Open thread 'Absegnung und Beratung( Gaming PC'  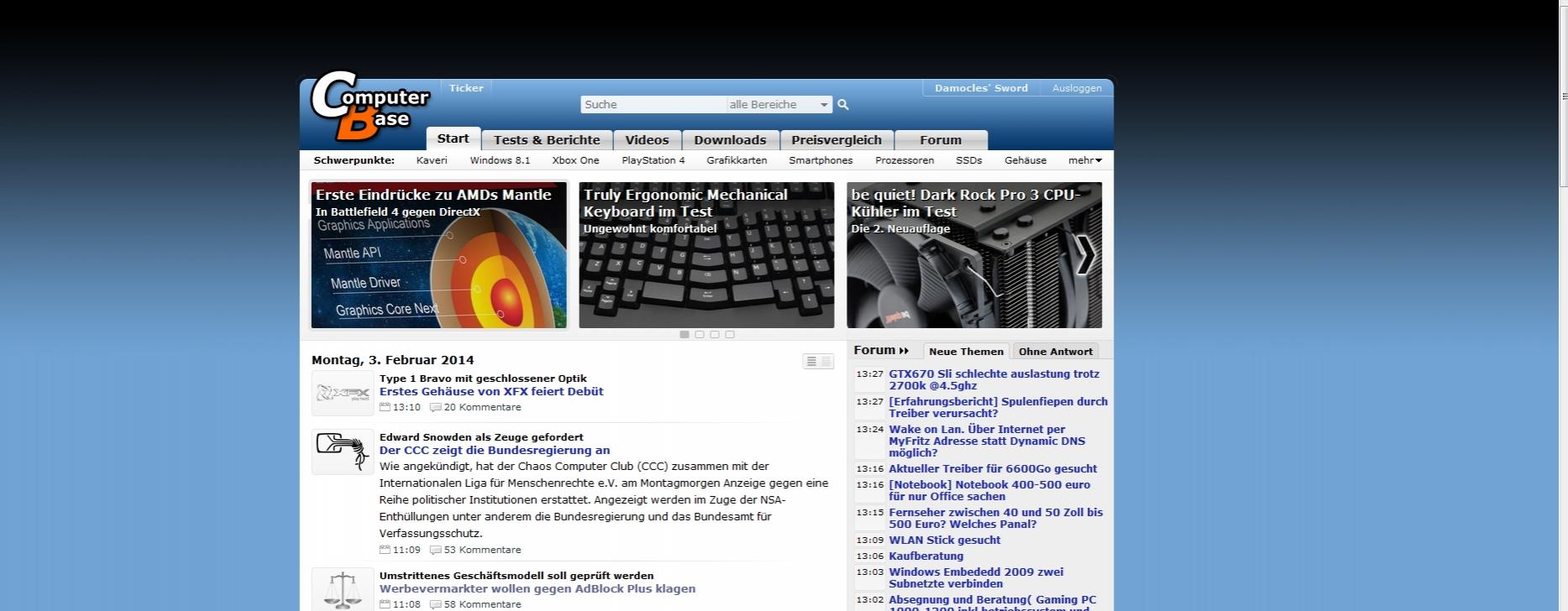click(993, 603)
